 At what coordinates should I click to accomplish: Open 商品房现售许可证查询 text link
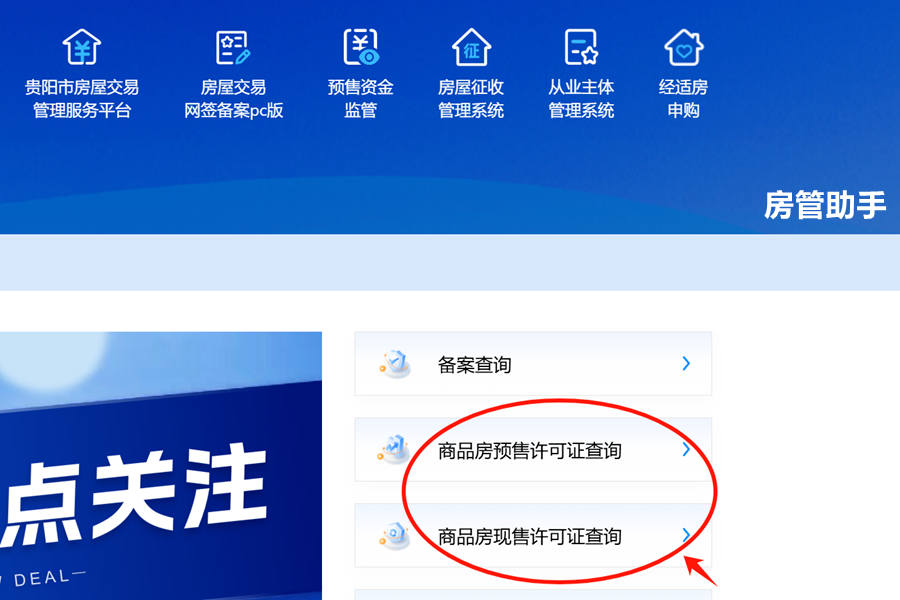pyautogui.click(x=529, y=537)
